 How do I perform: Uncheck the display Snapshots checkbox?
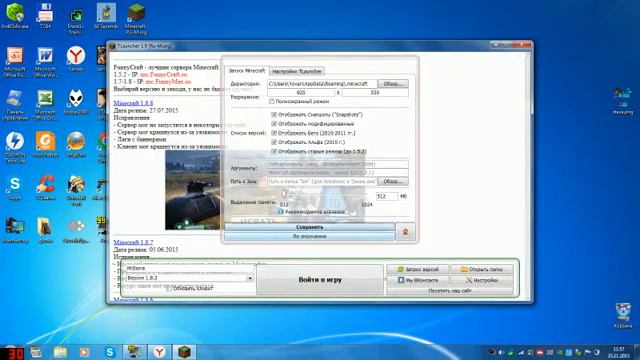coord(274,115)
